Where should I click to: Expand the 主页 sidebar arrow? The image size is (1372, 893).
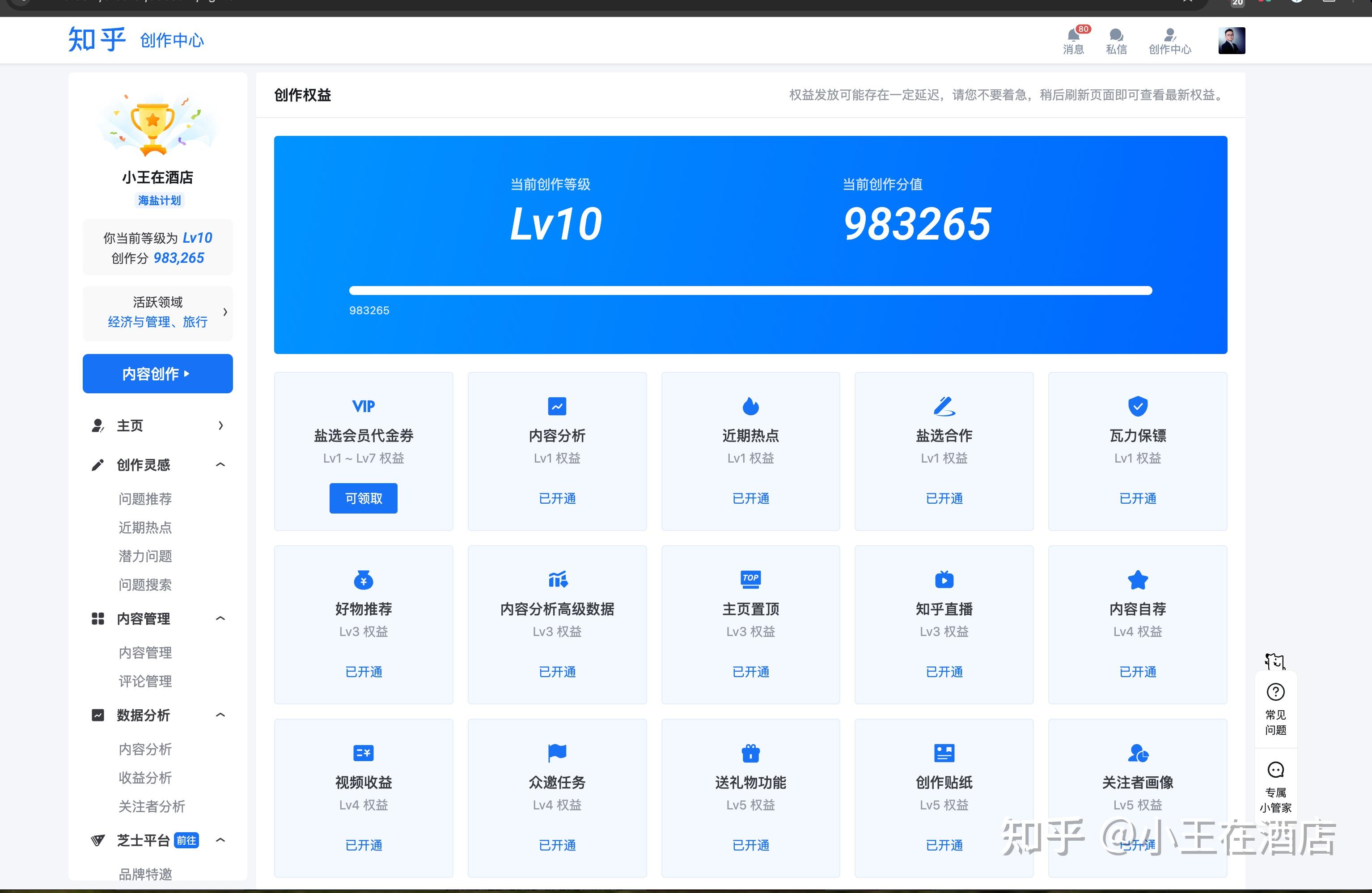tap(221, 426)
